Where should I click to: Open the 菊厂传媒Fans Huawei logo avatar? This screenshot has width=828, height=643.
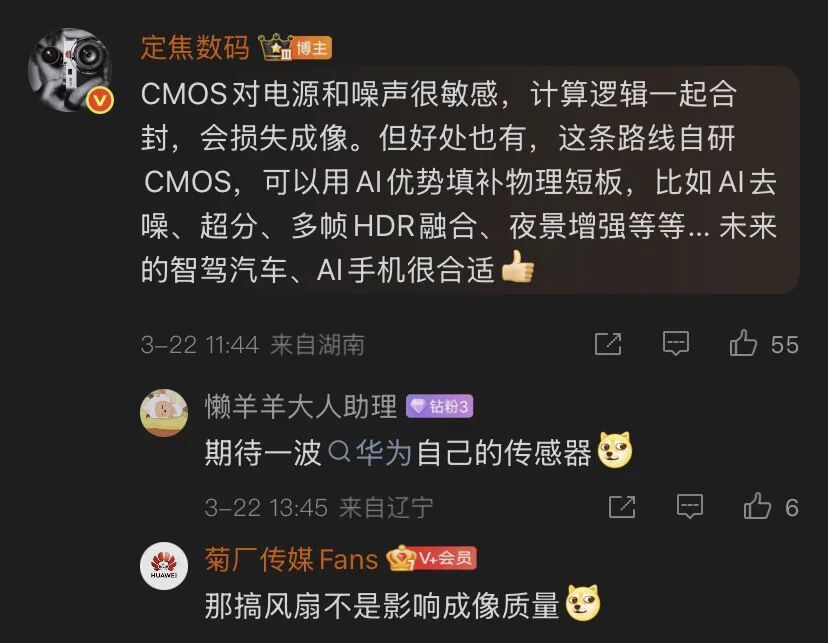pos(164,566)
